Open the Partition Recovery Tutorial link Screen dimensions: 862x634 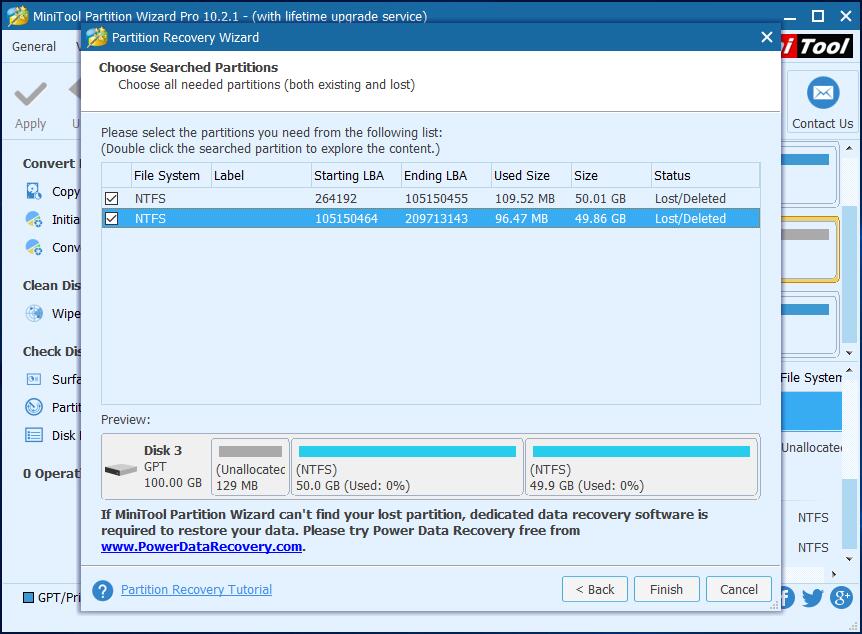pos(196,590)
